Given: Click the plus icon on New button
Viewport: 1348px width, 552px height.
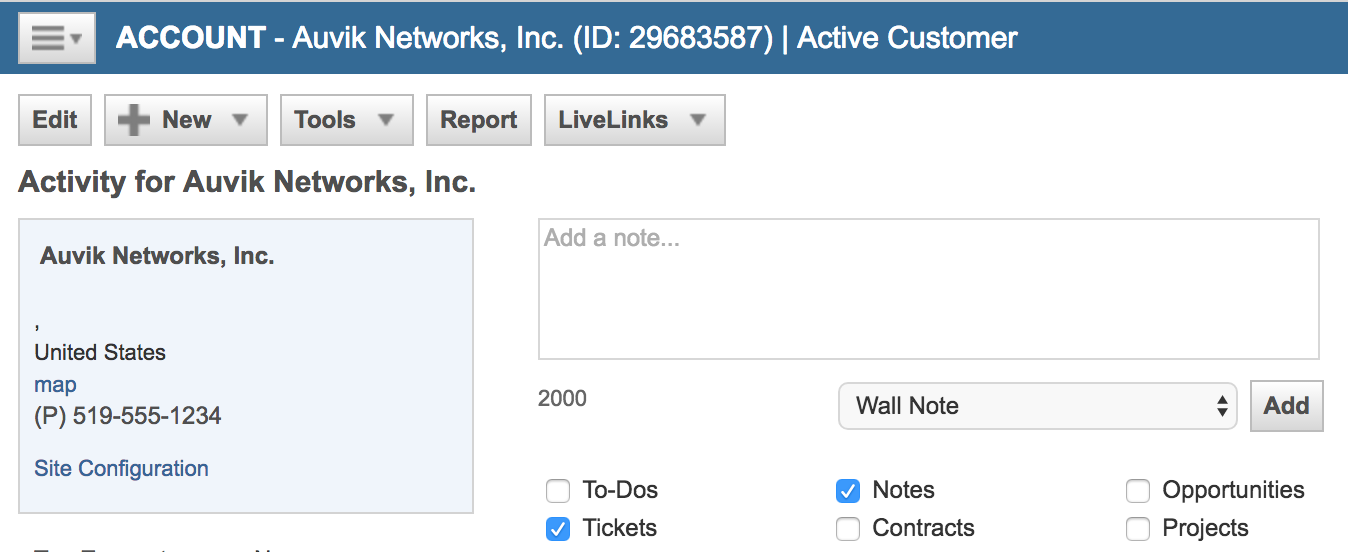Looking at the screenshot, I should [133, 120].
